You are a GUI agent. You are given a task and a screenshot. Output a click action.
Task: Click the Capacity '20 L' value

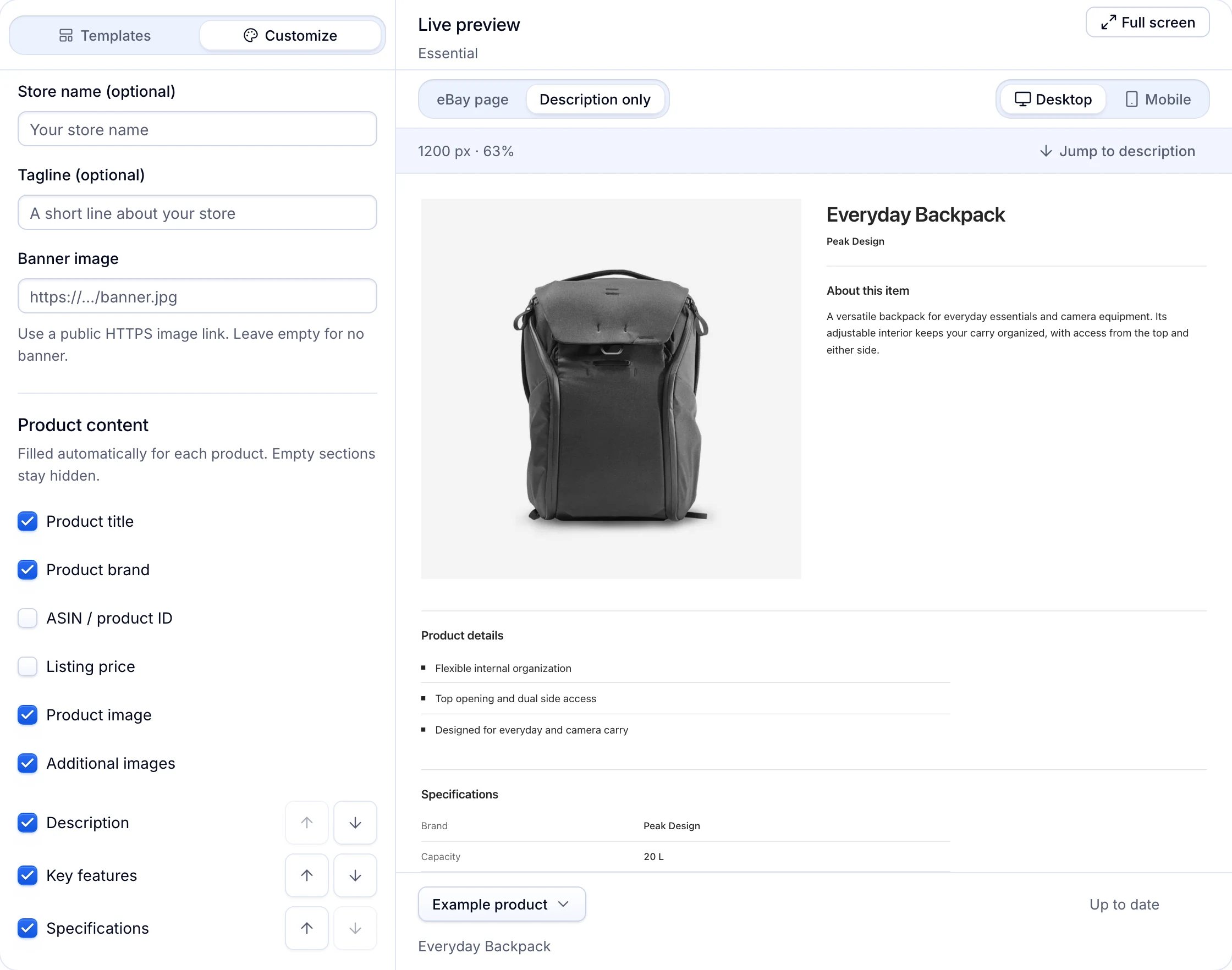pos(653,856)
